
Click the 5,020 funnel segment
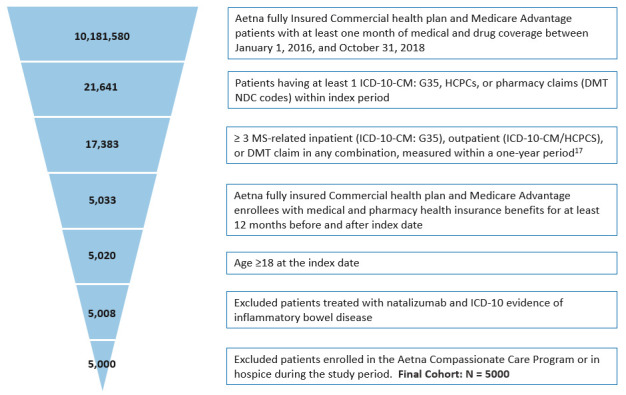pos(102,256)
